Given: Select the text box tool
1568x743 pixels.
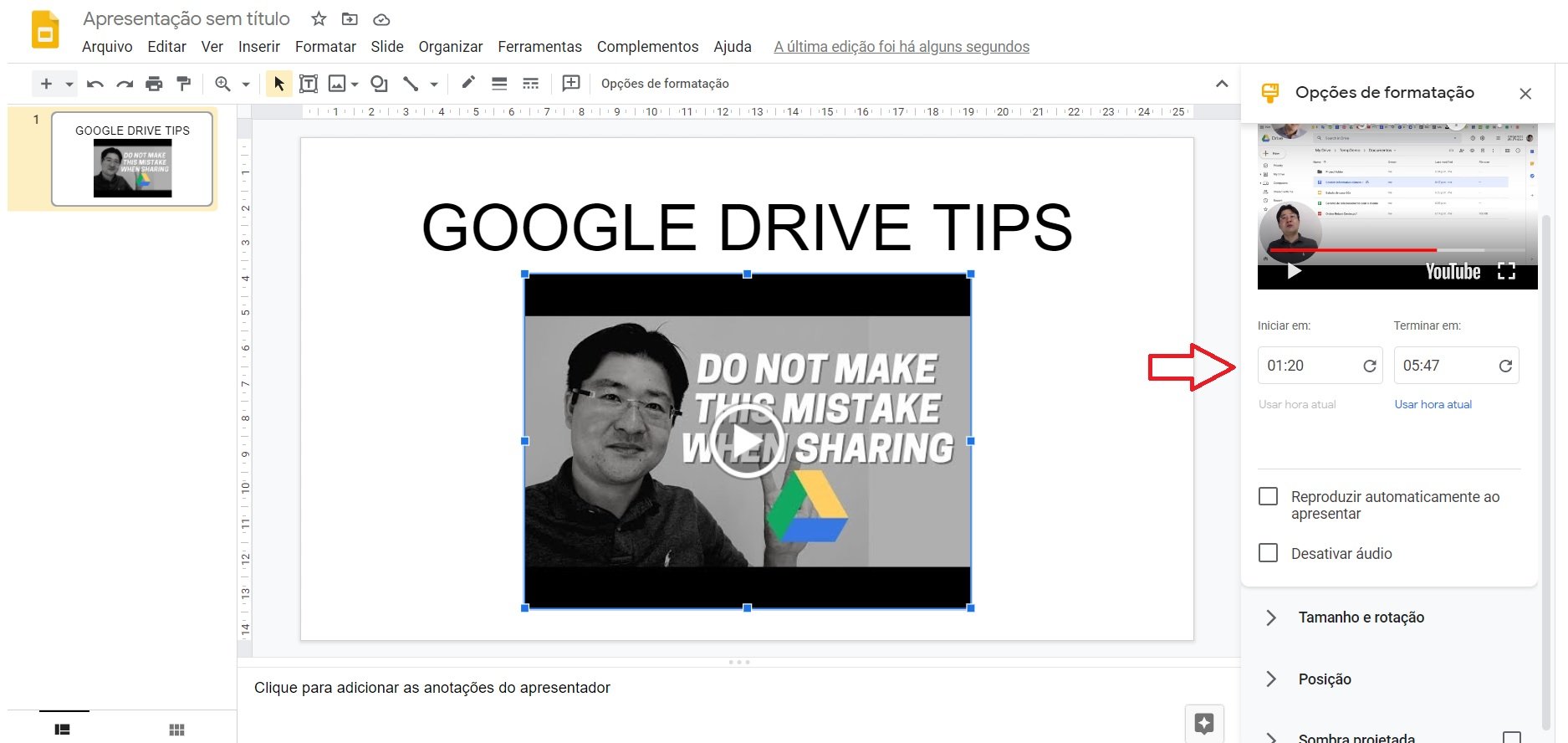Looking at the screenshot, I should (309, 84).
